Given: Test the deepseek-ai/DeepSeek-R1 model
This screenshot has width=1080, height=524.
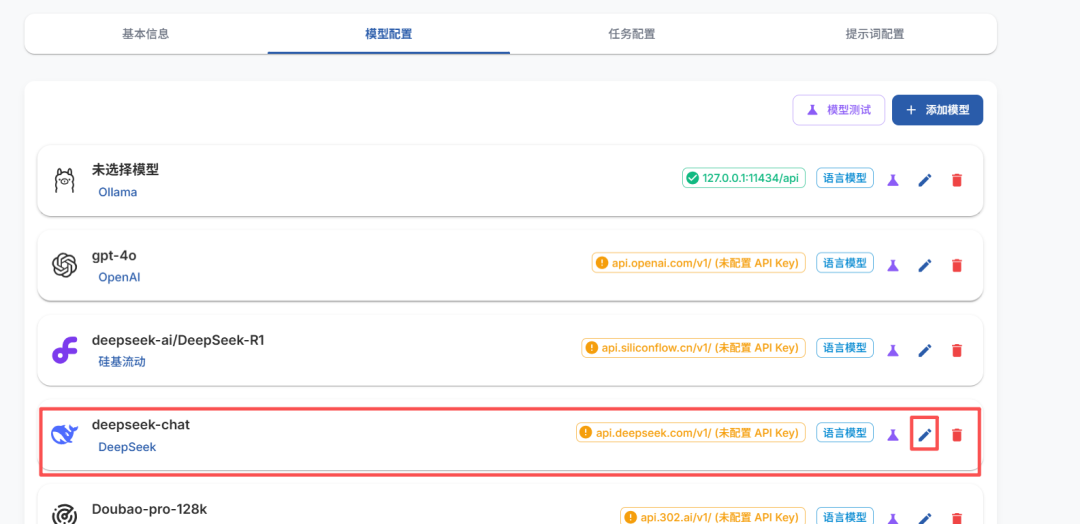Looking at the screenshot, I should [893, 350].
